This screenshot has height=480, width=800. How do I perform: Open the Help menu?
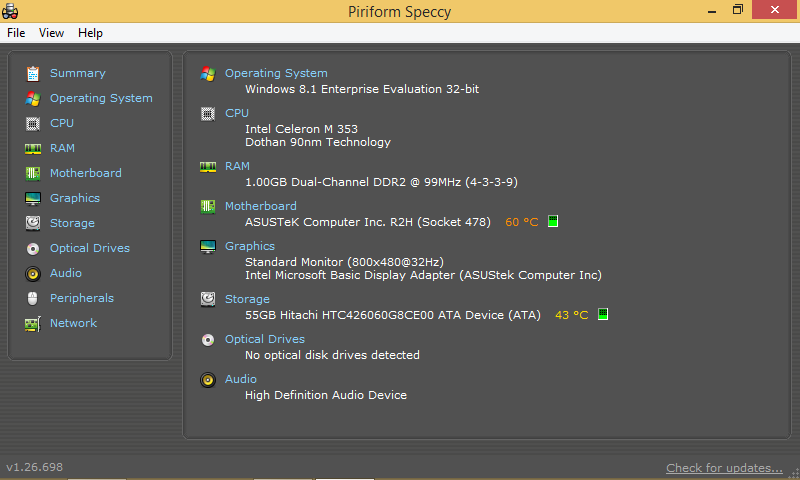point(90,33)
